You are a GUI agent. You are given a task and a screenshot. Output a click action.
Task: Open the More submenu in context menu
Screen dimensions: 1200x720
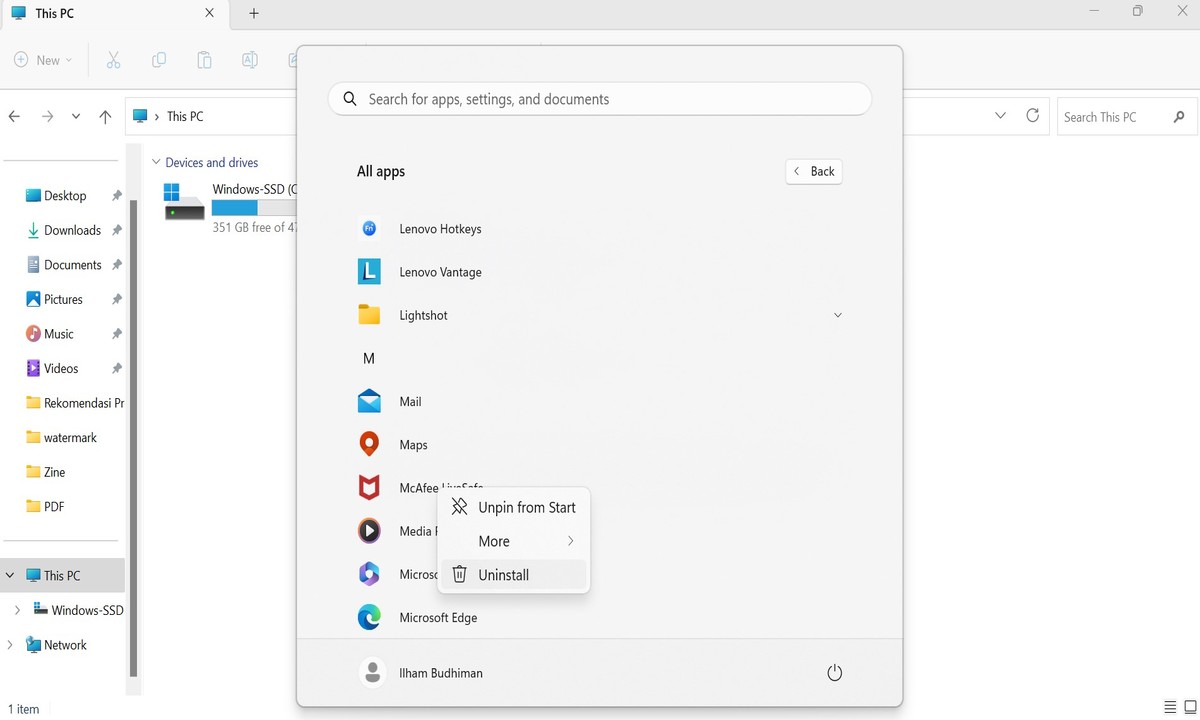pyautogui.click(x=514, y=541)
